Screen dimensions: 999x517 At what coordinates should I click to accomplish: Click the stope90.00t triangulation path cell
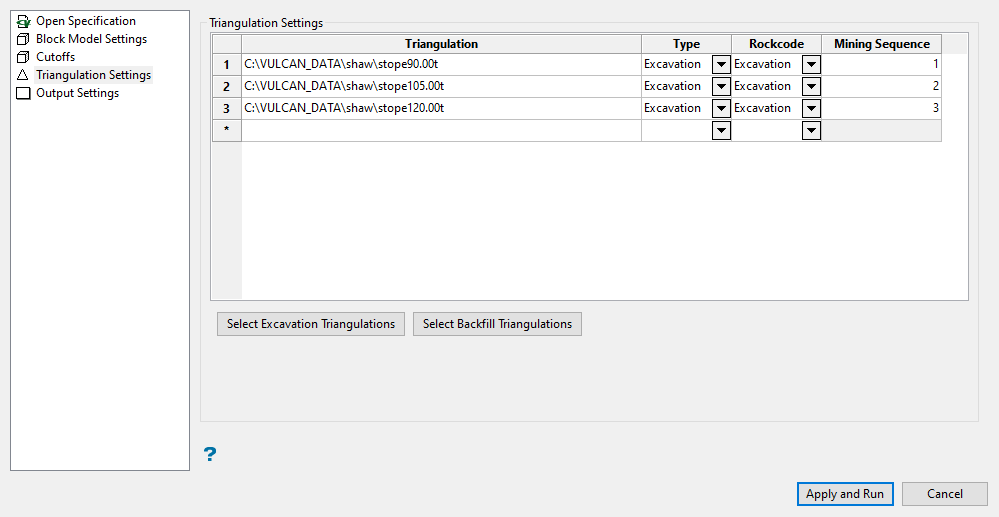coord(440,65)
